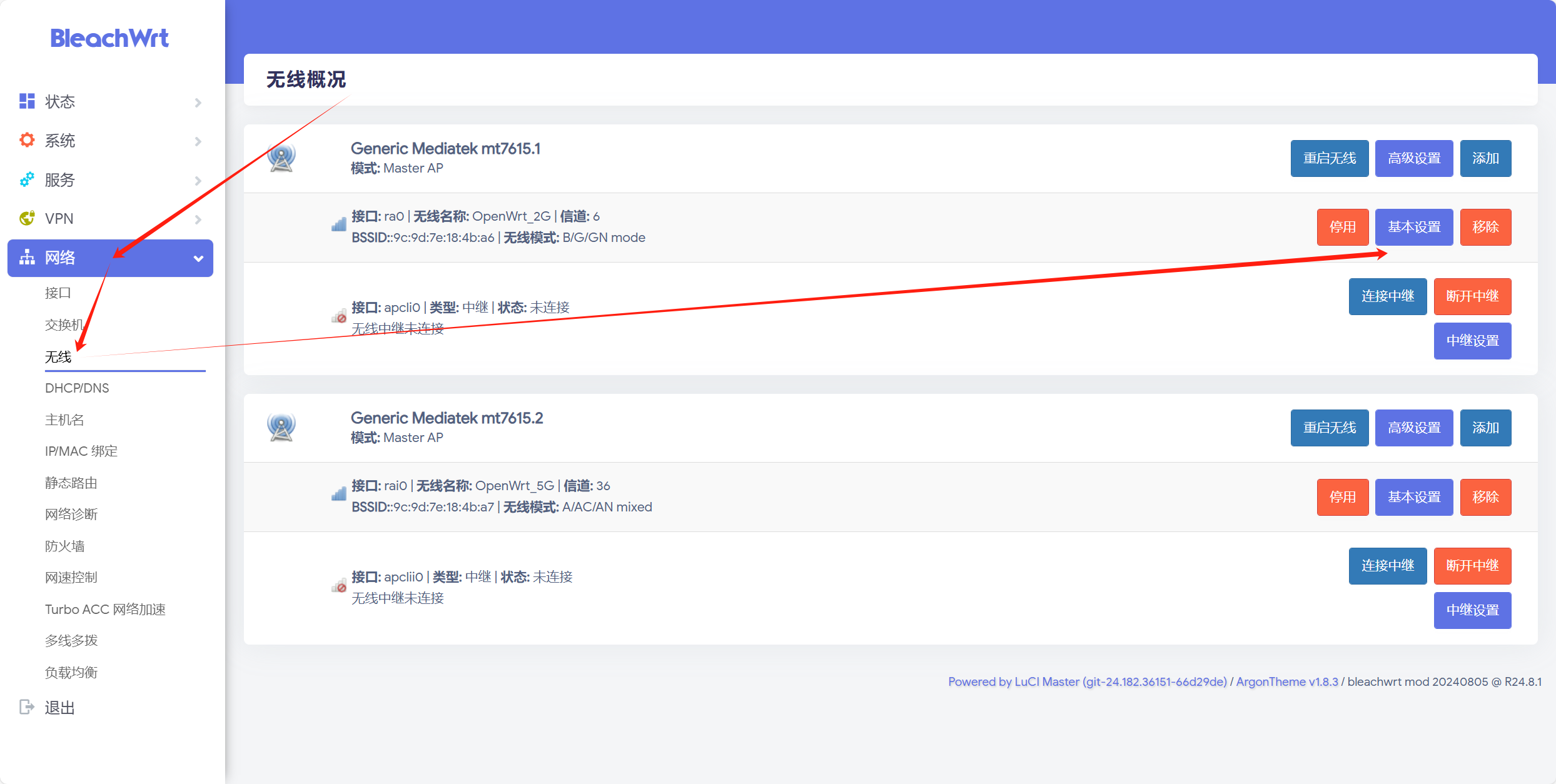Click 重启无线 for mt7615.2
The image size is (1556, 784).
[1330, 428]
